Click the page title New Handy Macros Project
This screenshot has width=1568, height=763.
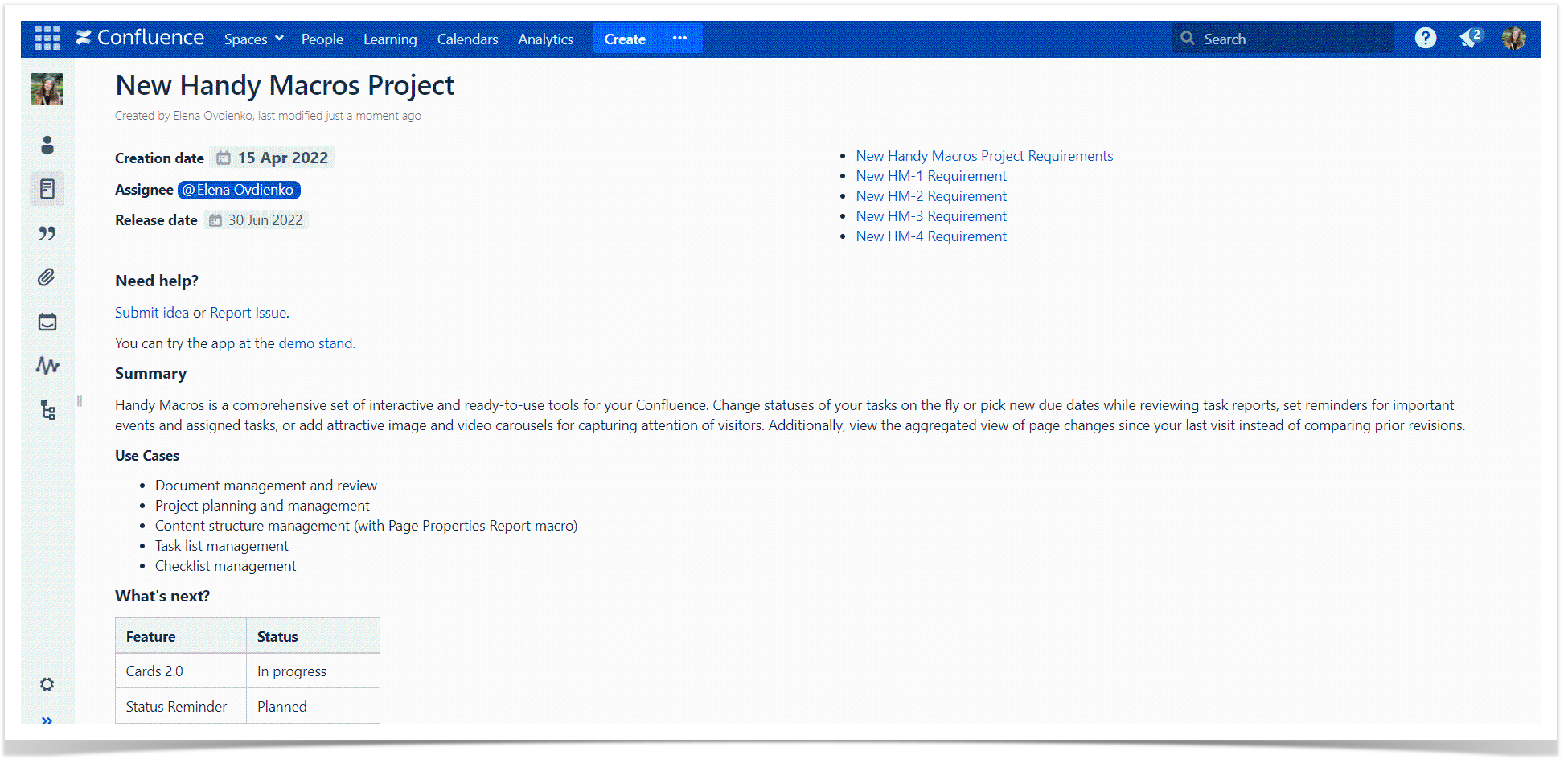coord(285,85)
